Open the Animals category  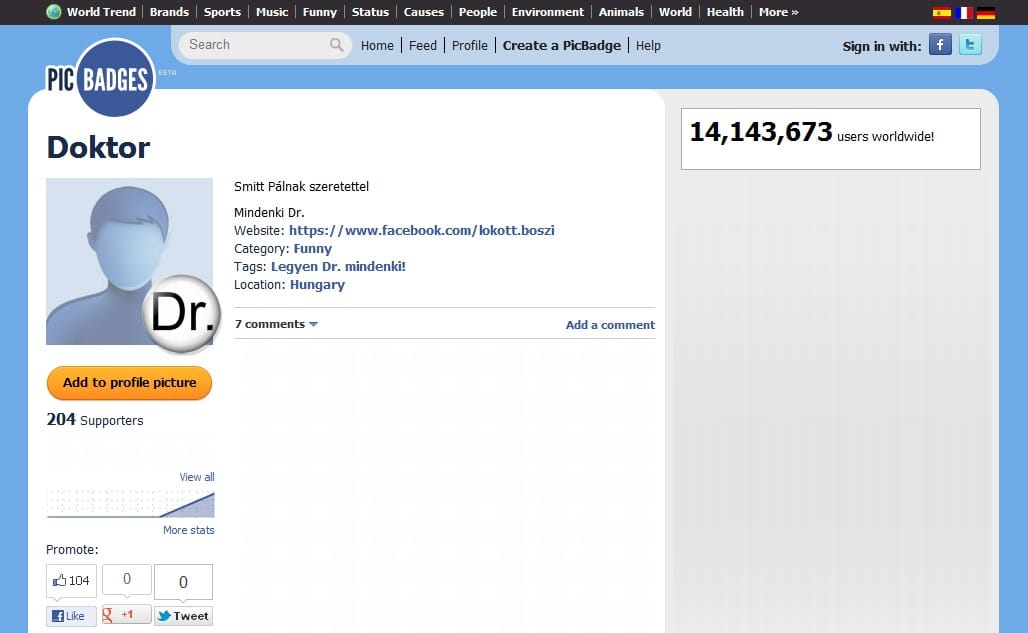(x=621, y=12)
